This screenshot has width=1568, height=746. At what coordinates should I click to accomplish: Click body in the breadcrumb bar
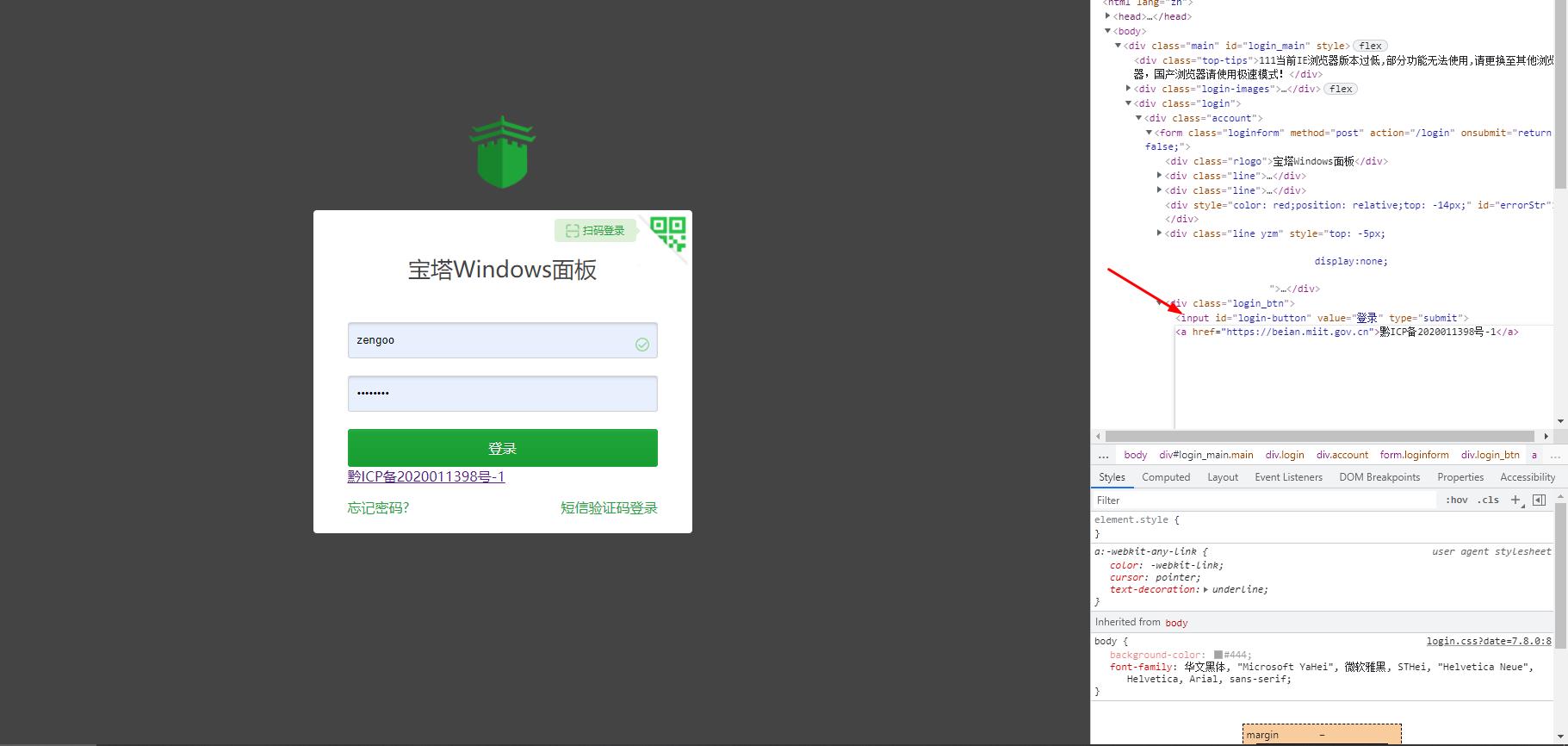pos(1135,455)
